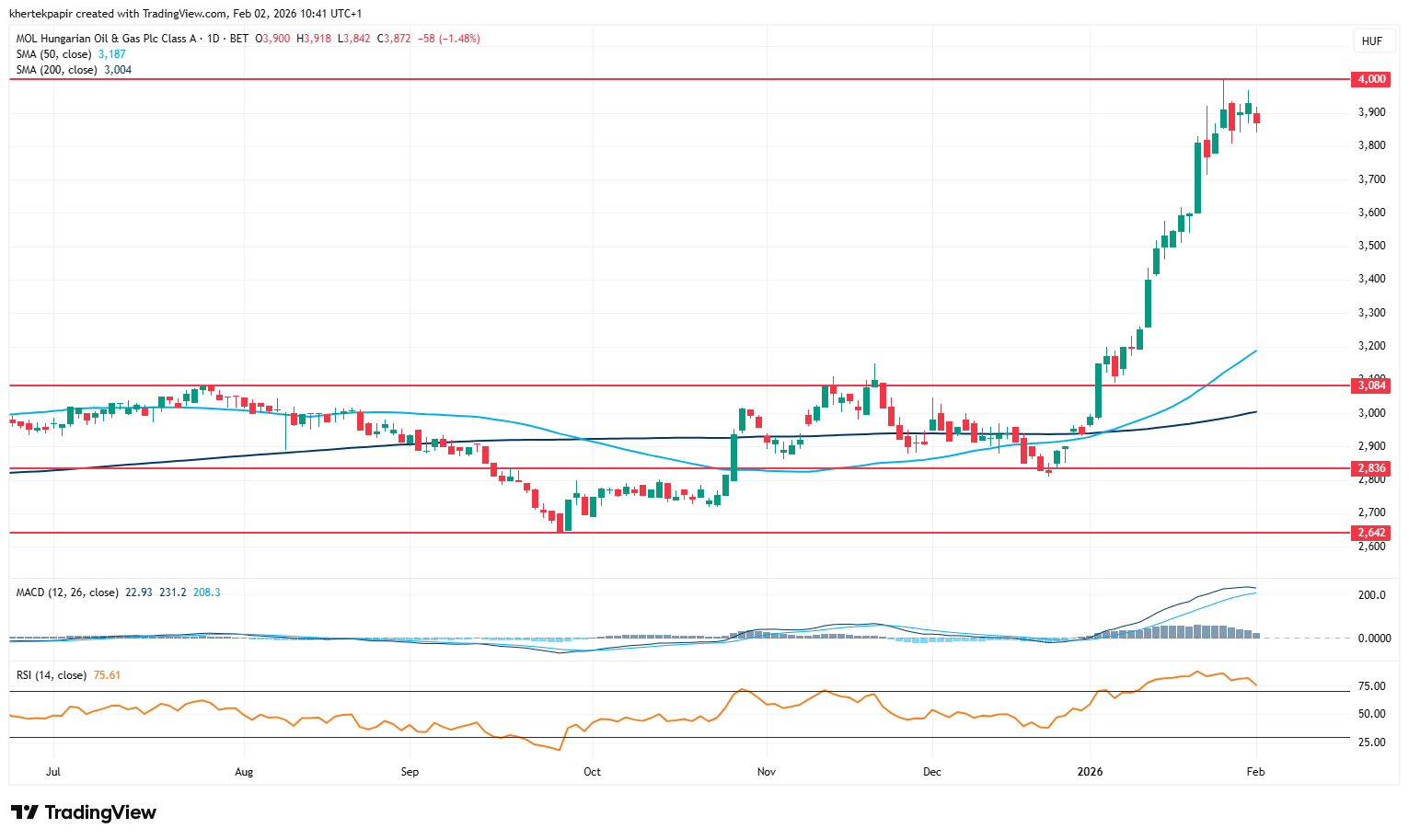
Task: Click the Jul label on time axis
Action: point(53,772)
